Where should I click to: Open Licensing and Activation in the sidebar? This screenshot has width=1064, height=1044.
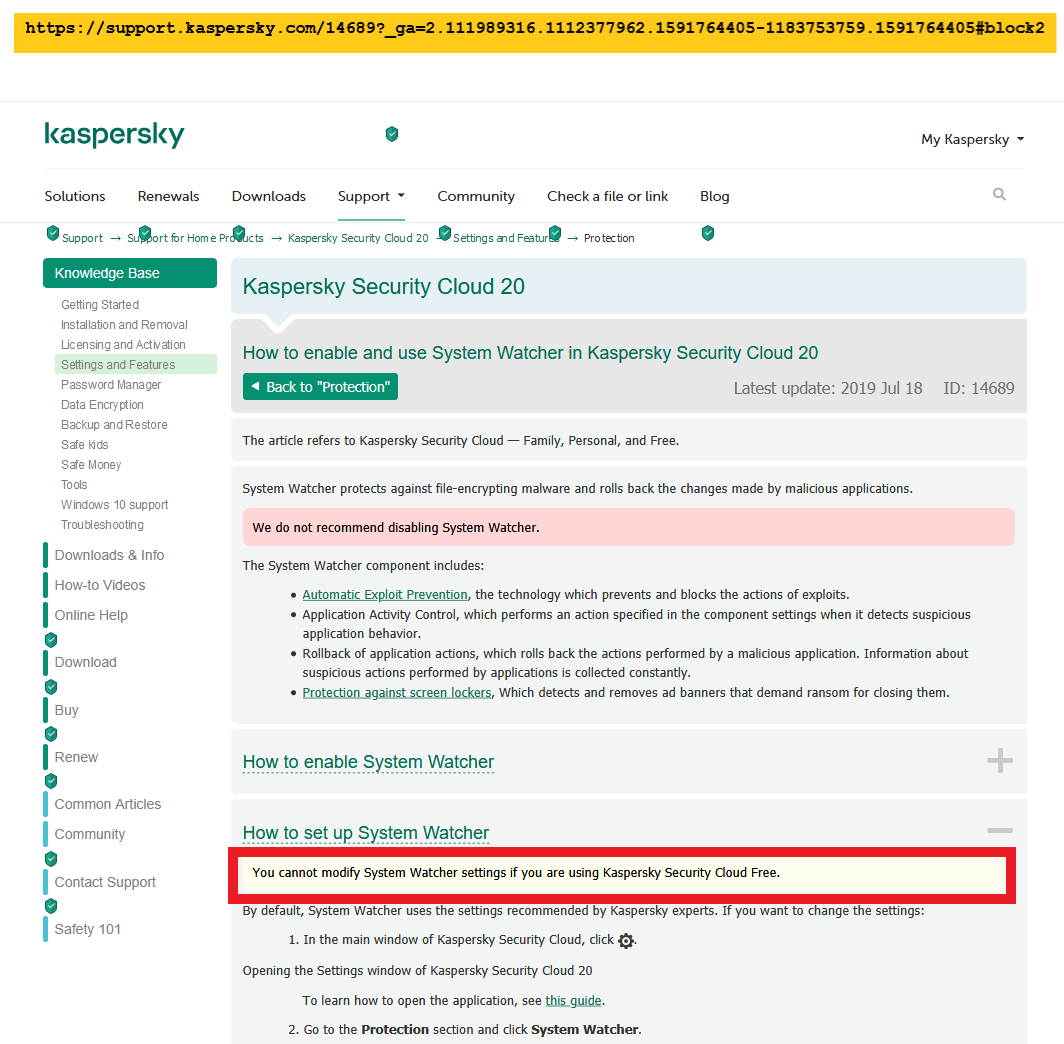[123, 345]
